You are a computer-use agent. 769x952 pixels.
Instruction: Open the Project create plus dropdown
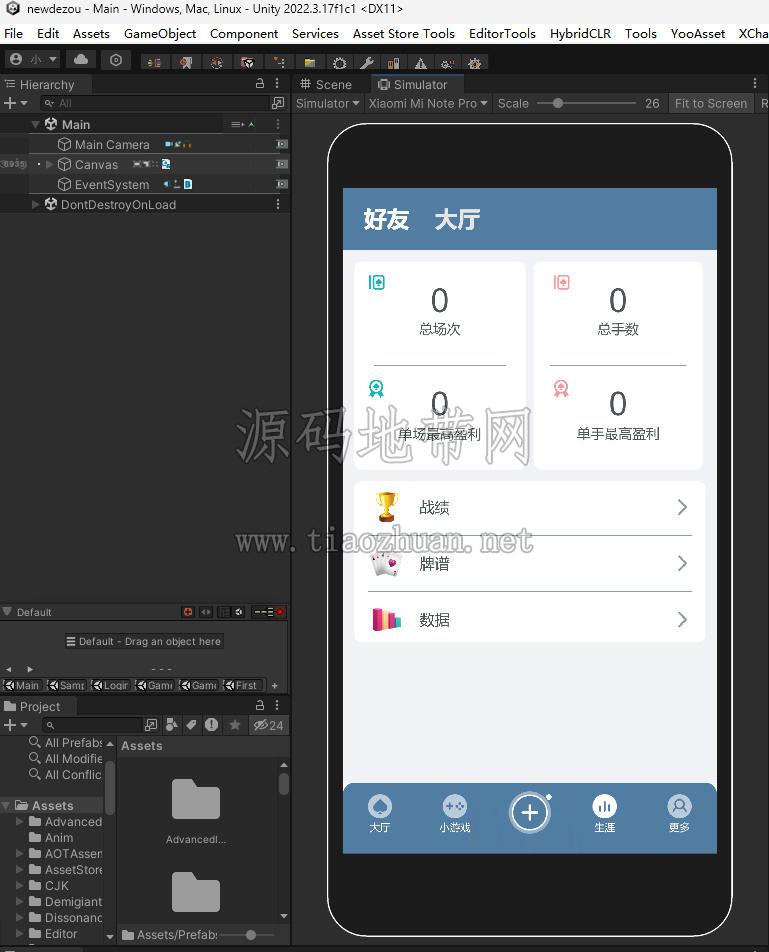[15, 725]
